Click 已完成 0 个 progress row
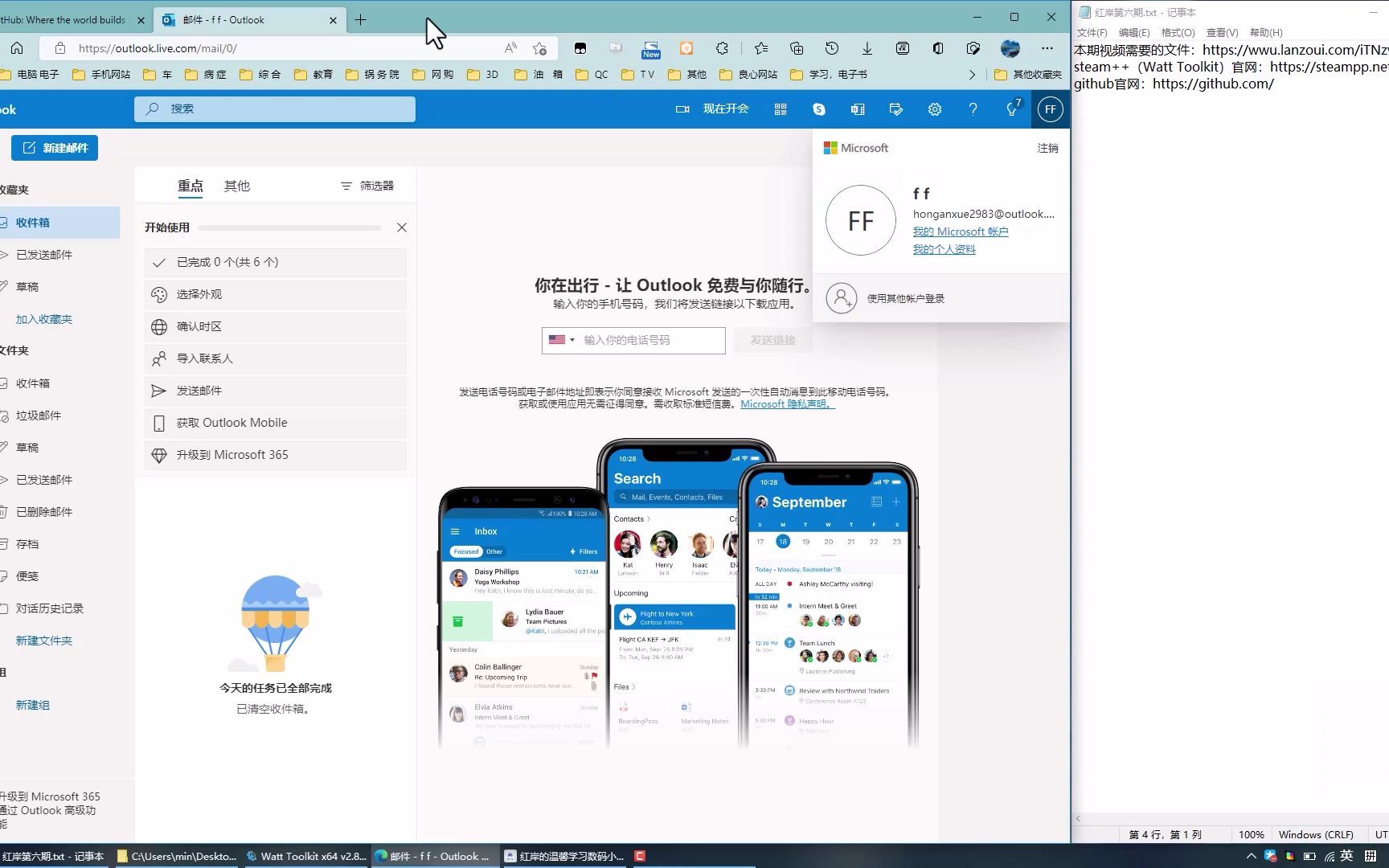Viewport: 1389px width, 868px height. click(276, 262)
